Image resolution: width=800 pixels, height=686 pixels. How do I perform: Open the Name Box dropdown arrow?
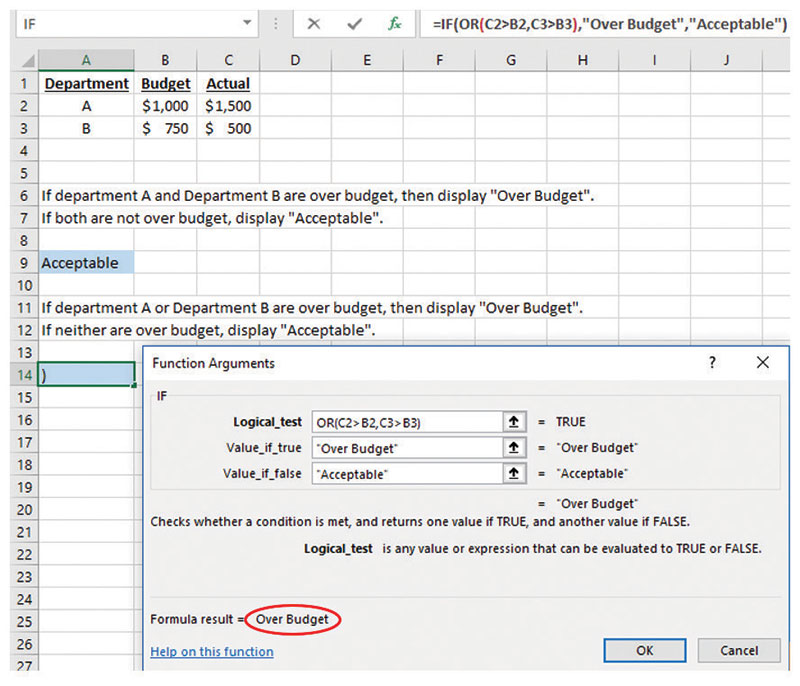click(247, 23)
